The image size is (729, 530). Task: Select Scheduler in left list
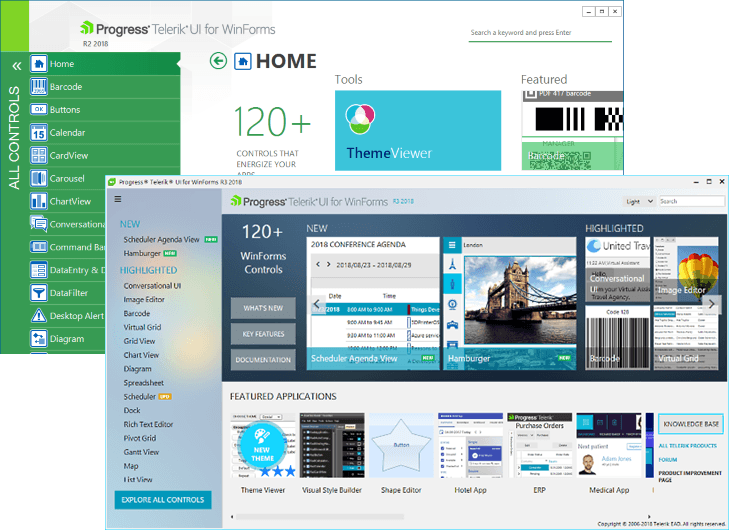[139, 397]
